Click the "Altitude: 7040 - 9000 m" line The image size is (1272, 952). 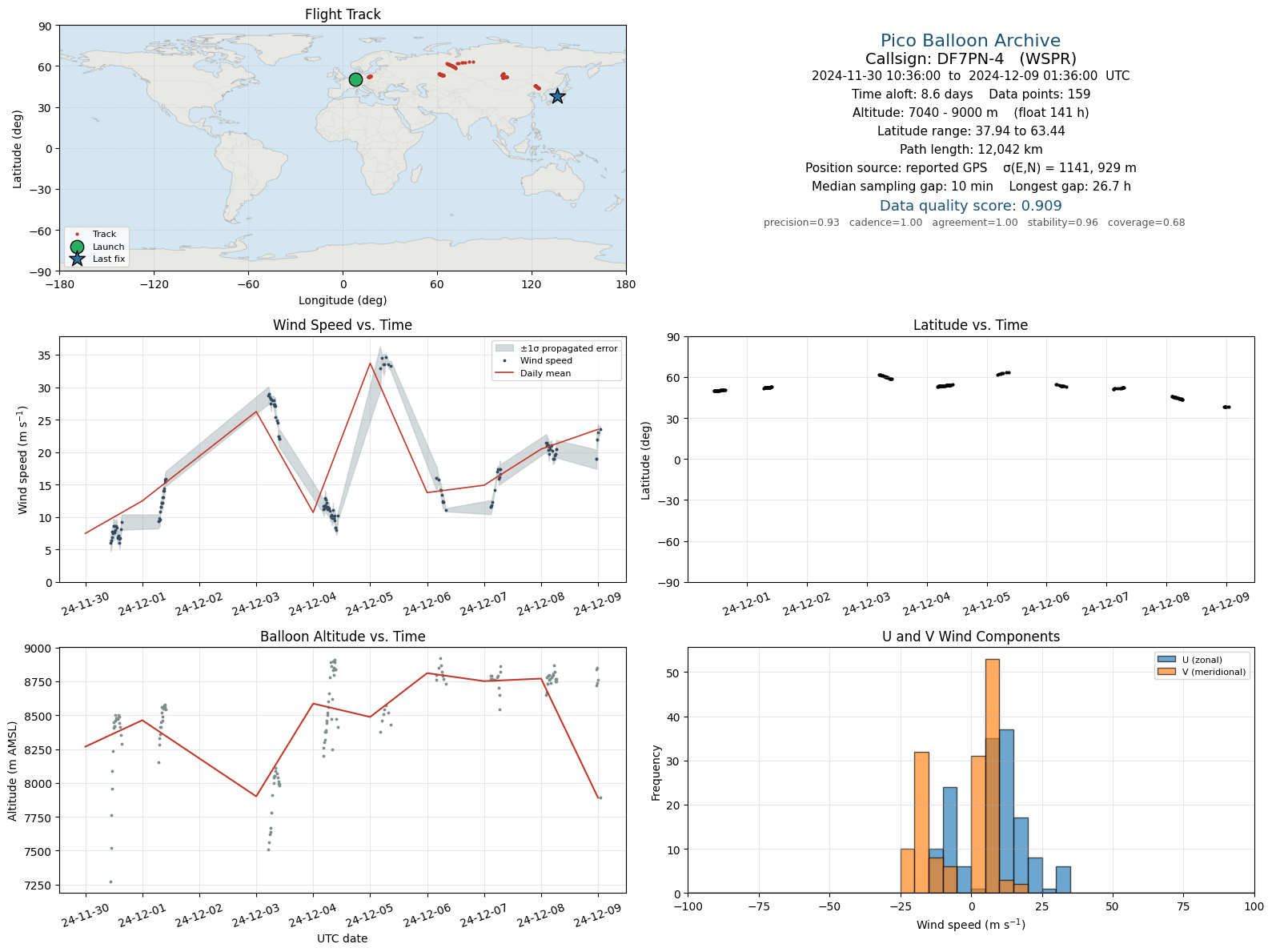[970, 113]
